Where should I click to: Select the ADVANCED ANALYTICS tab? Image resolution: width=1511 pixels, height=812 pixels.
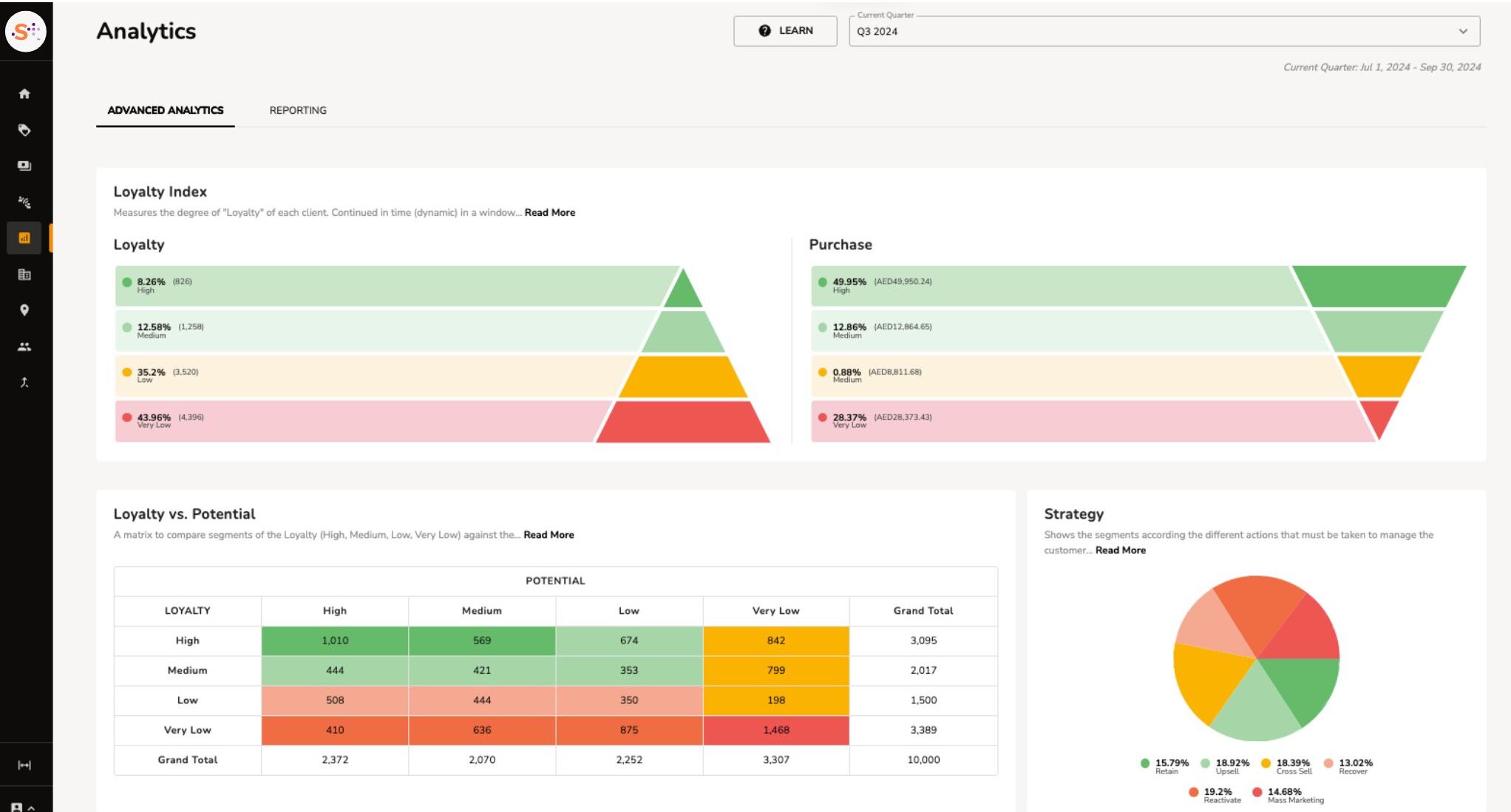tap(165, 110)
